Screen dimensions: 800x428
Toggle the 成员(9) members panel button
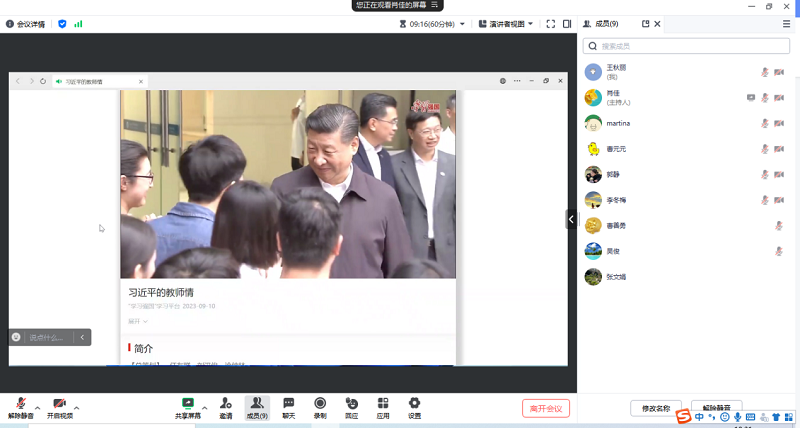257,407
